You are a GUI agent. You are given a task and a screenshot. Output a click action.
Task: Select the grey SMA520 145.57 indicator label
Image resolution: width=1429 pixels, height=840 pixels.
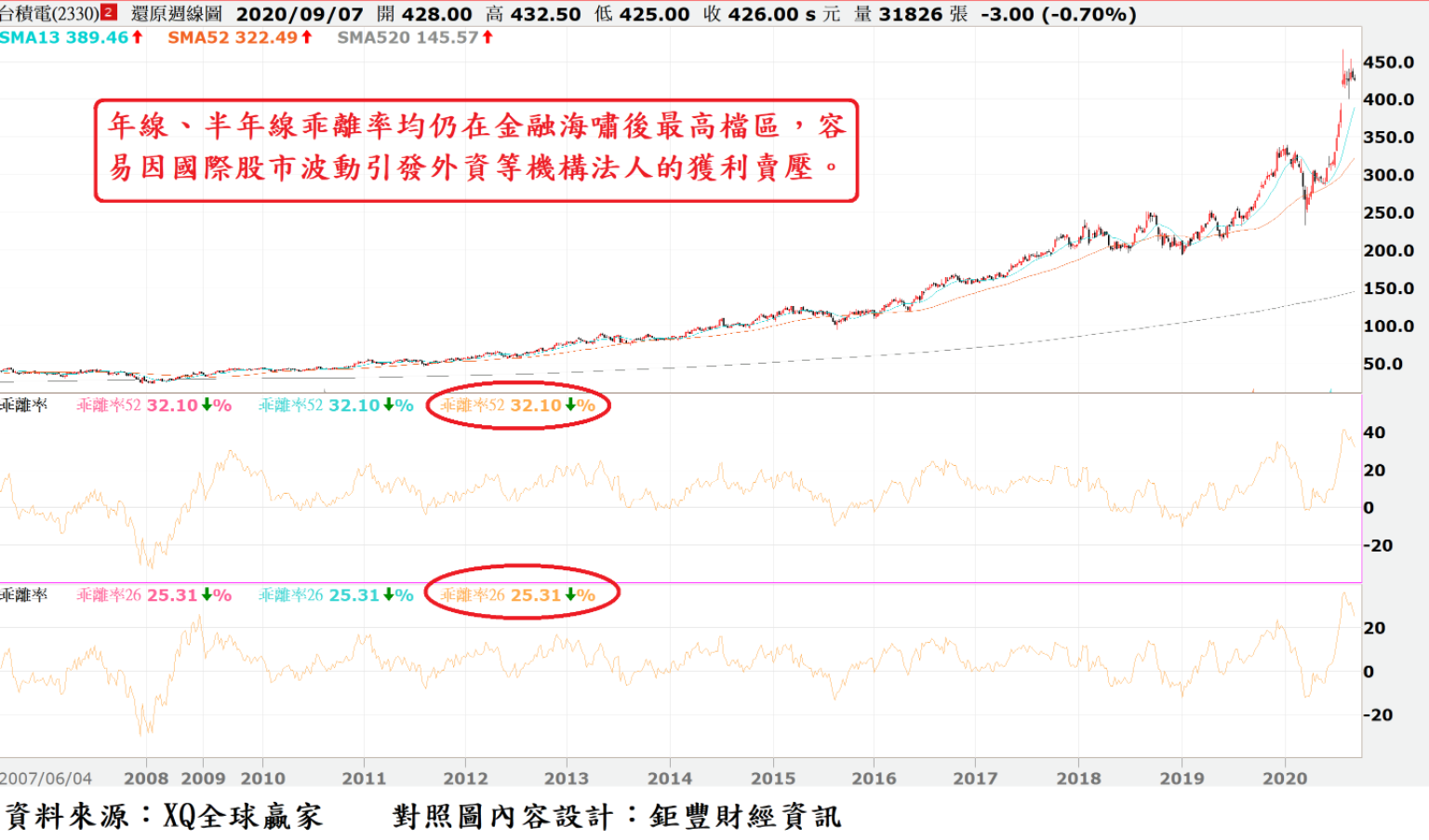coord(407,37)
